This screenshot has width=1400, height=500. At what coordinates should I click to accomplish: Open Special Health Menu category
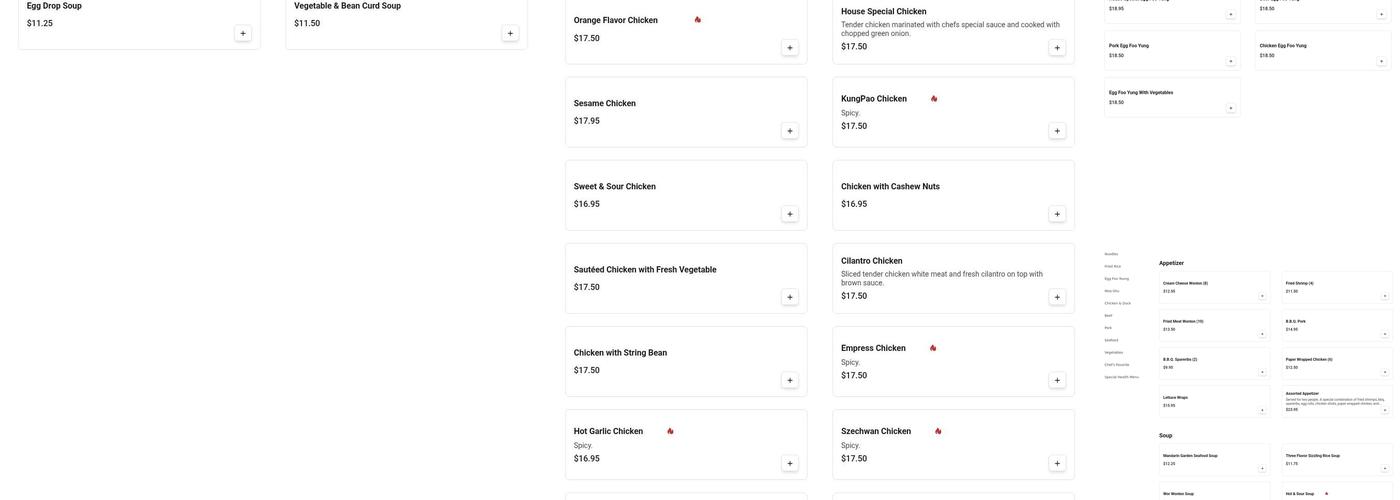click(1122, 377)
